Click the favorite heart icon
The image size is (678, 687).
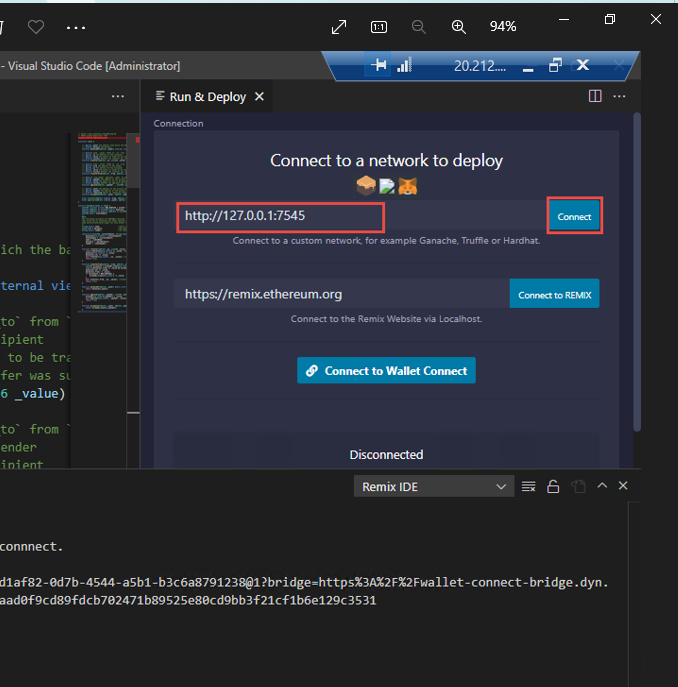[x=35, y=27]
